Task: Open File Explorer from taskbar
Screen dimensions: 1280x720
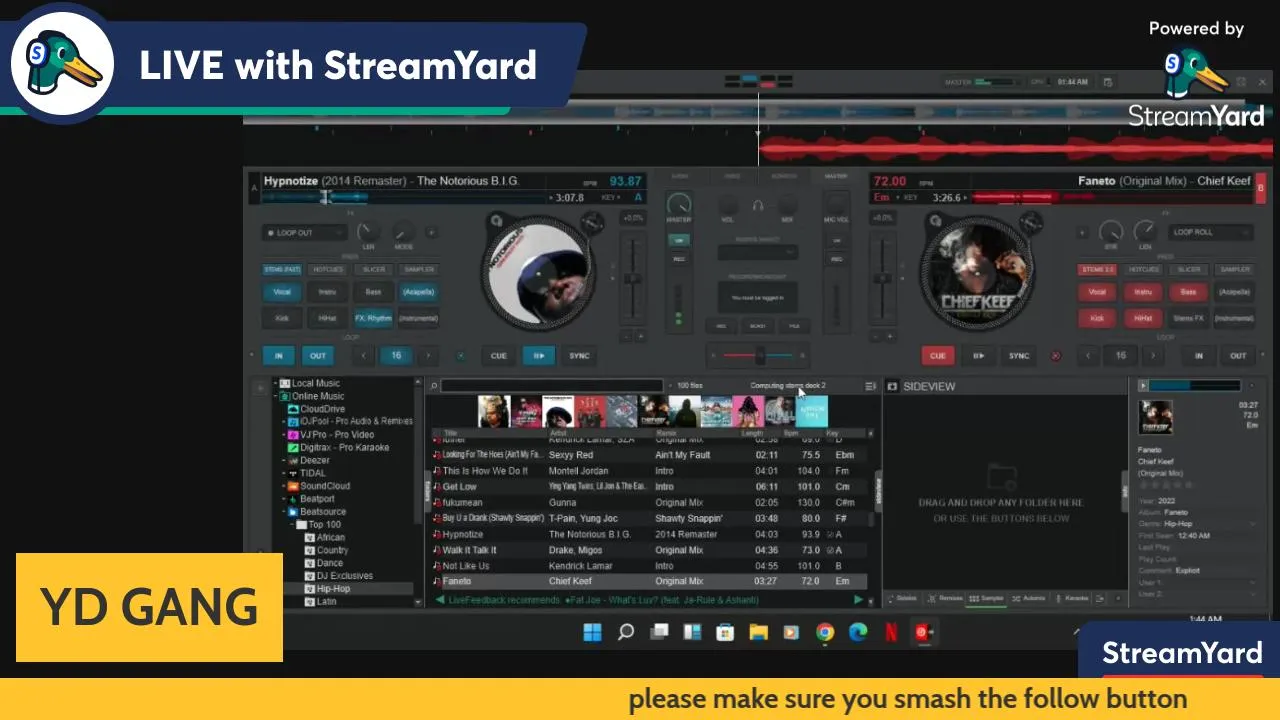Action: (758, 632)
